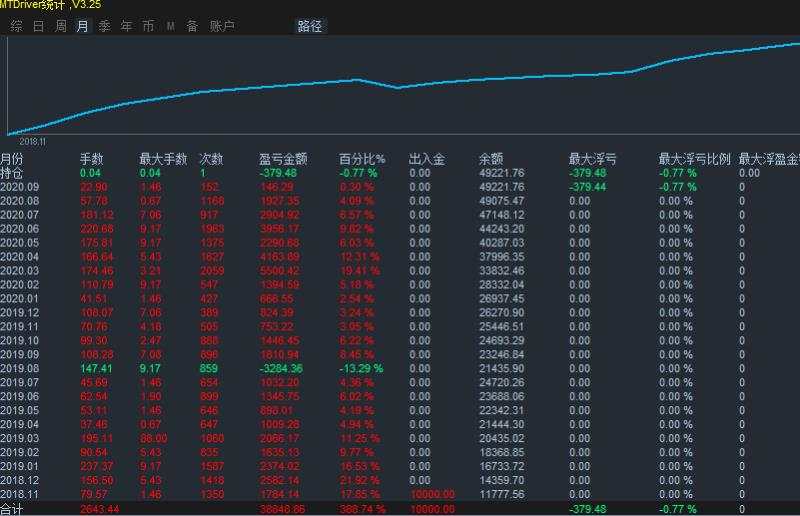Click the -379.44 max floating loss value
This screenshot has width=800, height=516.
coord(588,187)
